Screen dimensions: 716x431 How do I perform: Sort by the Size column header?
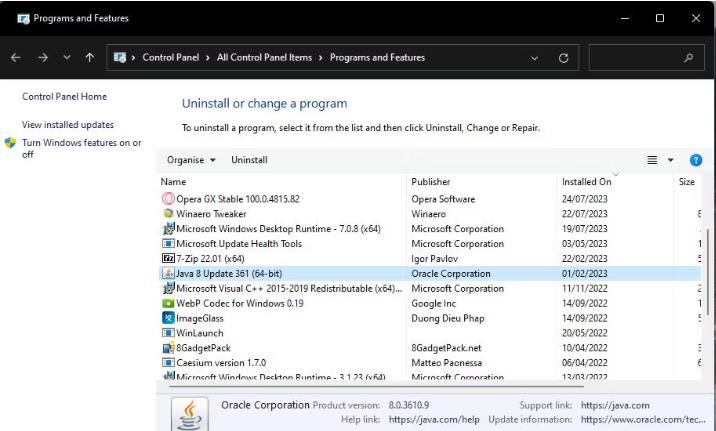(686, 182)
